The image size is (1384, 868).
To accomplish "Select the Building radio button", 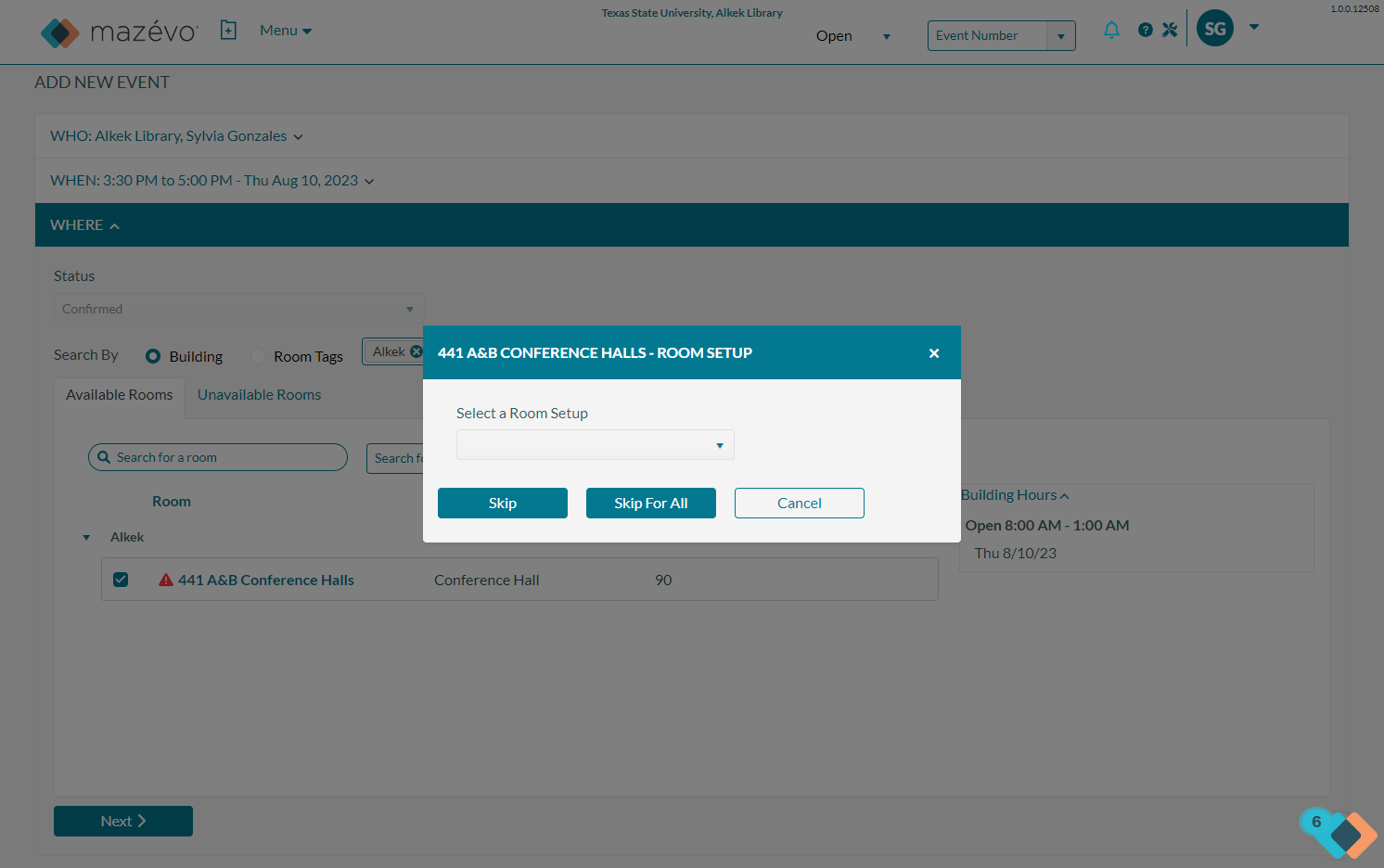I will click(153, 356).
